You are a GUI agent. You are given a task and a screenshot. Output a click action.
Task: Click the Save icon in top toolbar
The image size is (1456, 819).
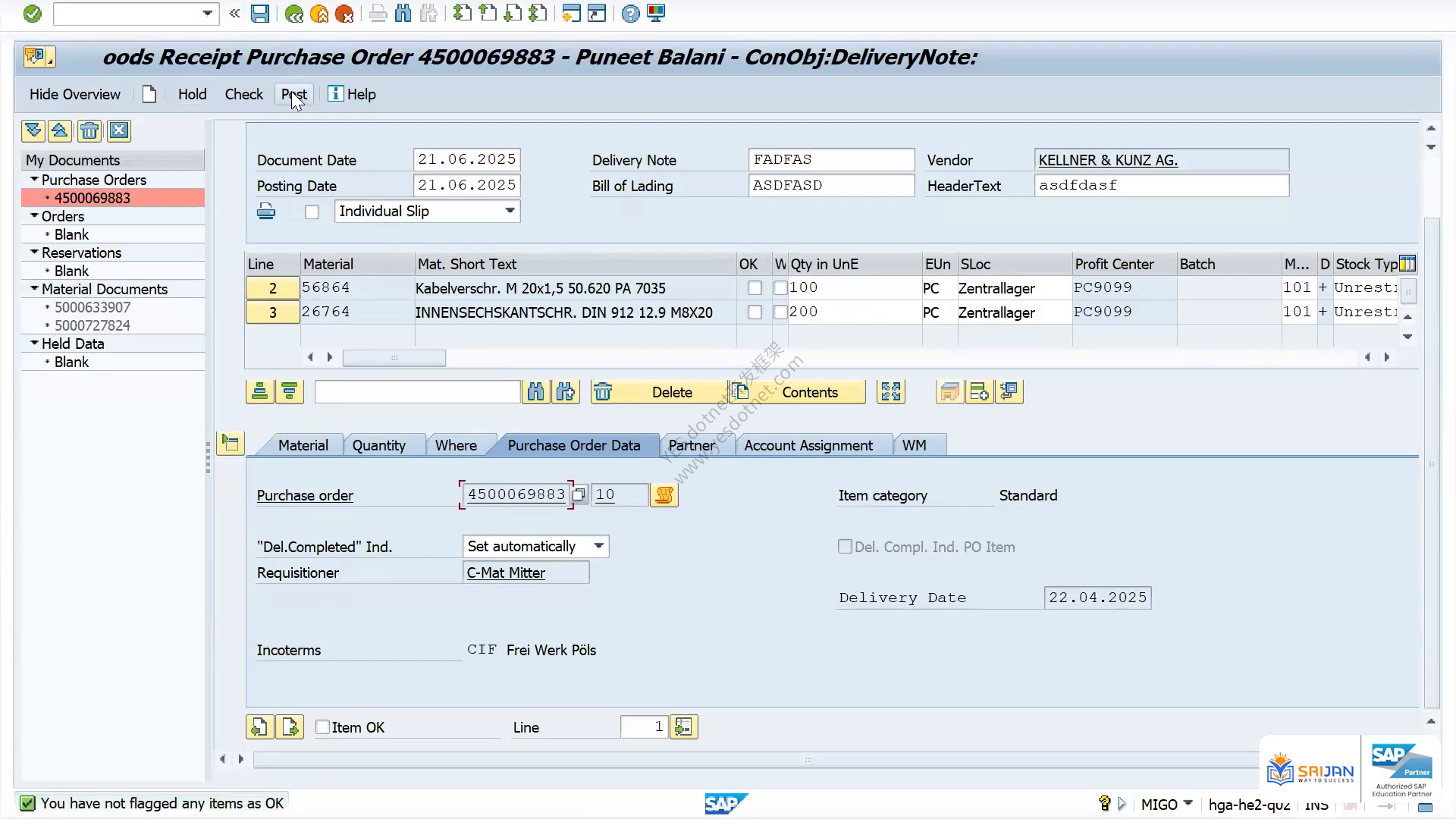point(259,14)
